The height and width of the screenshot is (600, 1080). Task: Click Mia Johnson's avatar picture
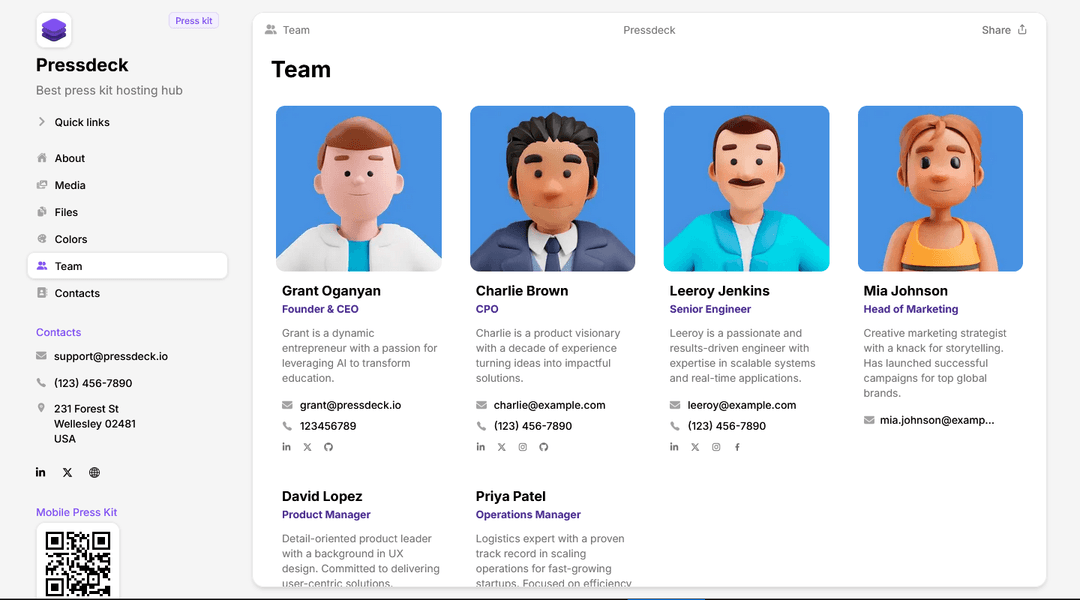click(x=940, y=188)
